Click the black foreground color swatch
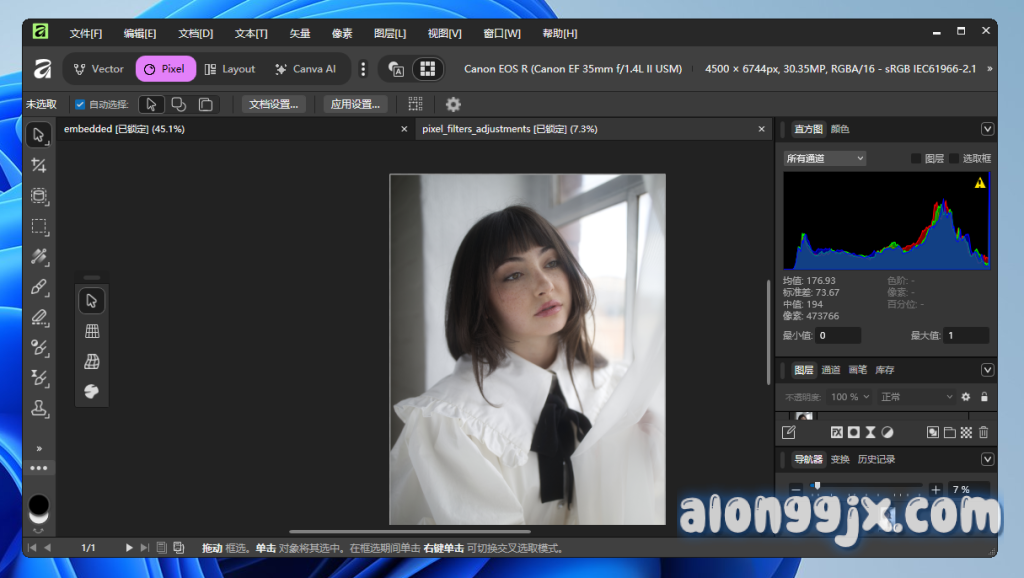Screen dimensions: 1024x578 (x=39, y=505)
